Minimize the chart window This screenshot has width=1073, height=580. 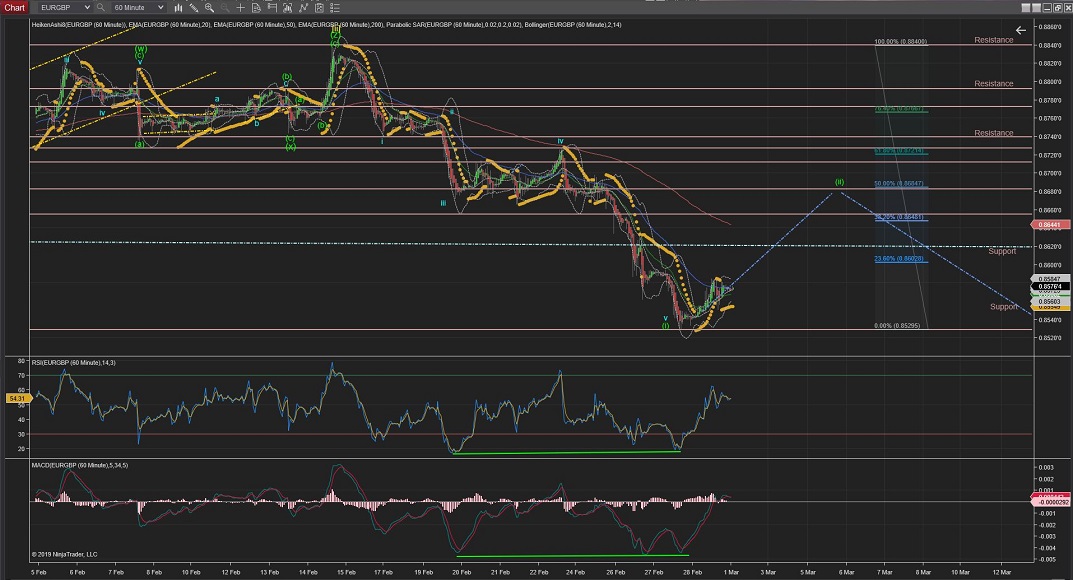click(1047, 8)
